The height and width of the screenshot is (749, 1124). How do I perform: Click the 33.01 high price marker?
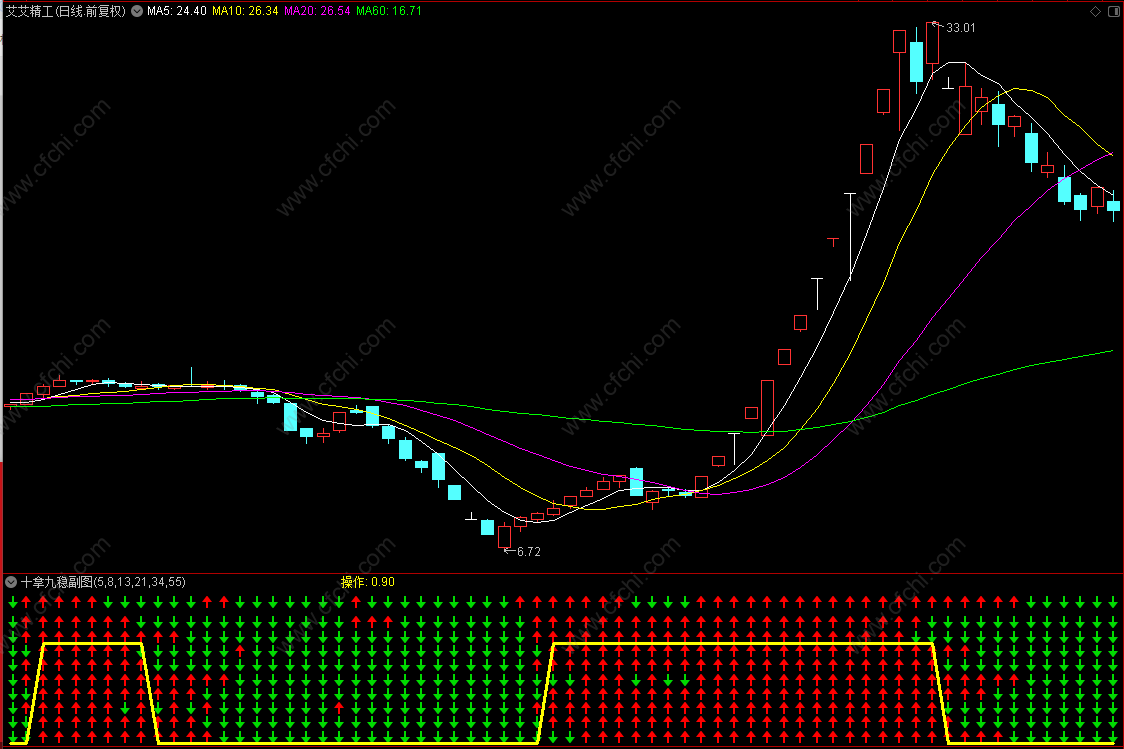961,28
